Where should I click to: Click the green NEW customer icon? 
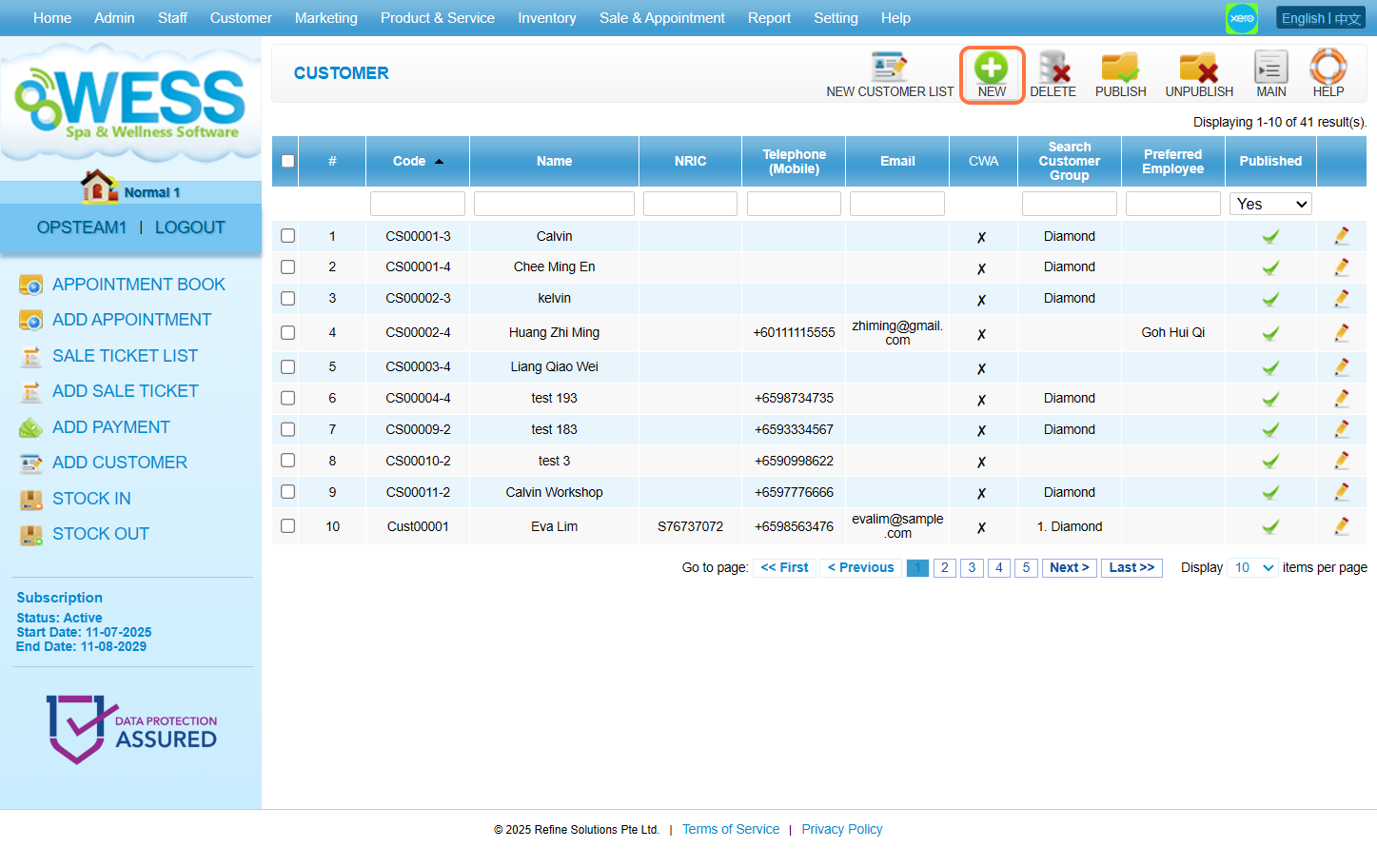point(991,69)
